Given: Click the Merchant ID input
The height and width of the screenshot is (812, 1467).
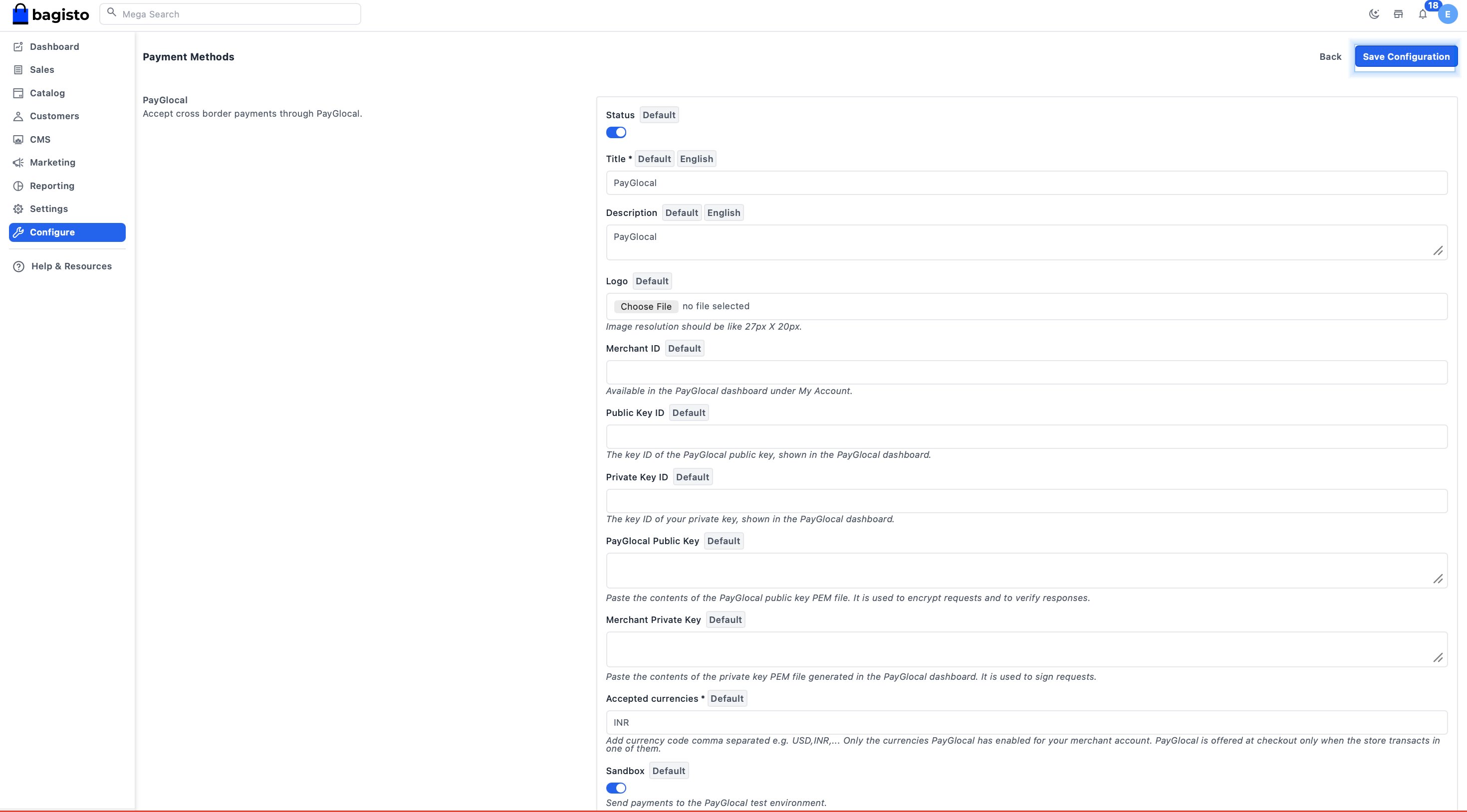Looking at the screenshot, I should (1026, 373).
